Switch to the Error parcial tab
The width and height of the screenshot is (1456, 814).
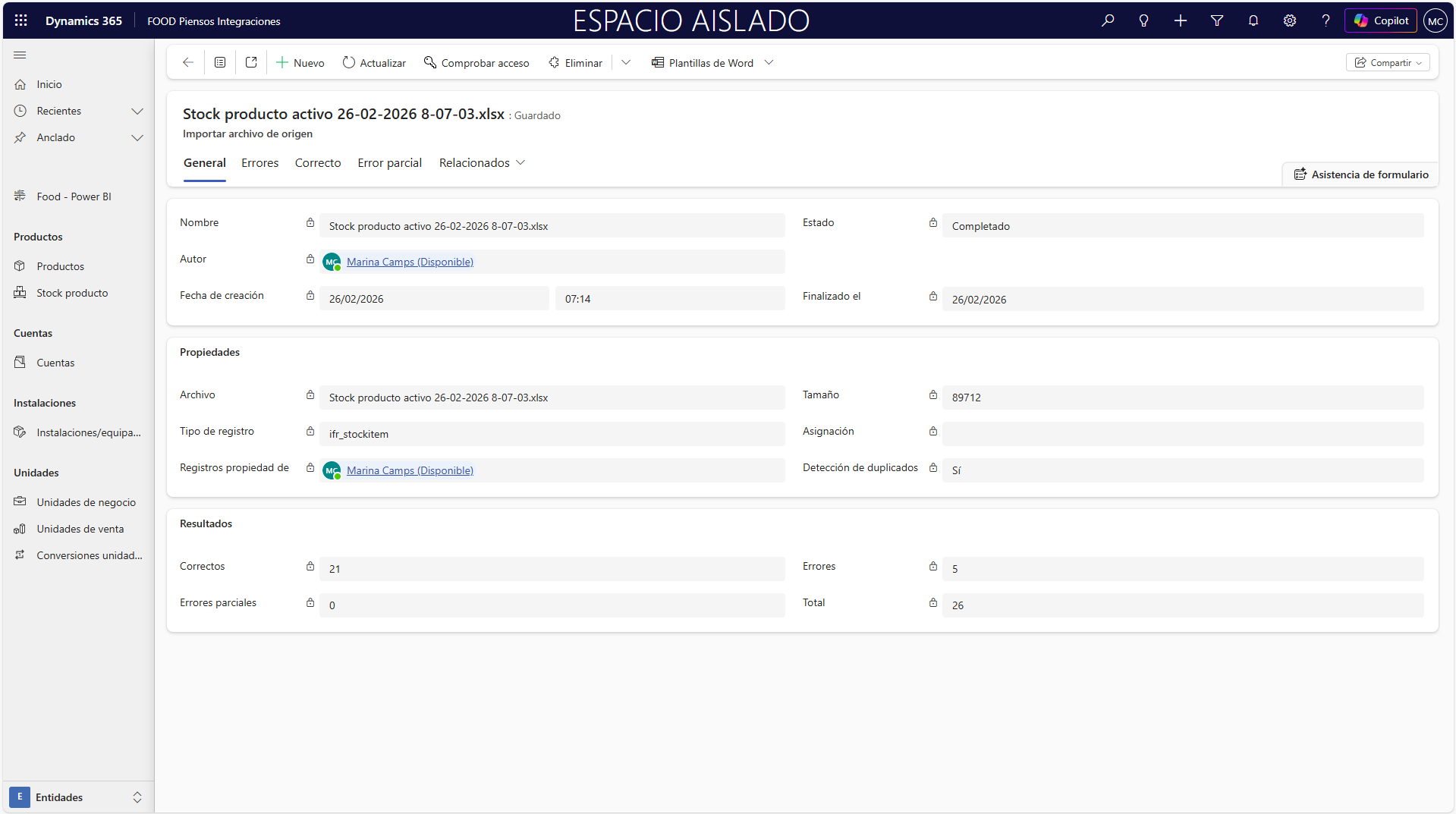coord(389,163)
